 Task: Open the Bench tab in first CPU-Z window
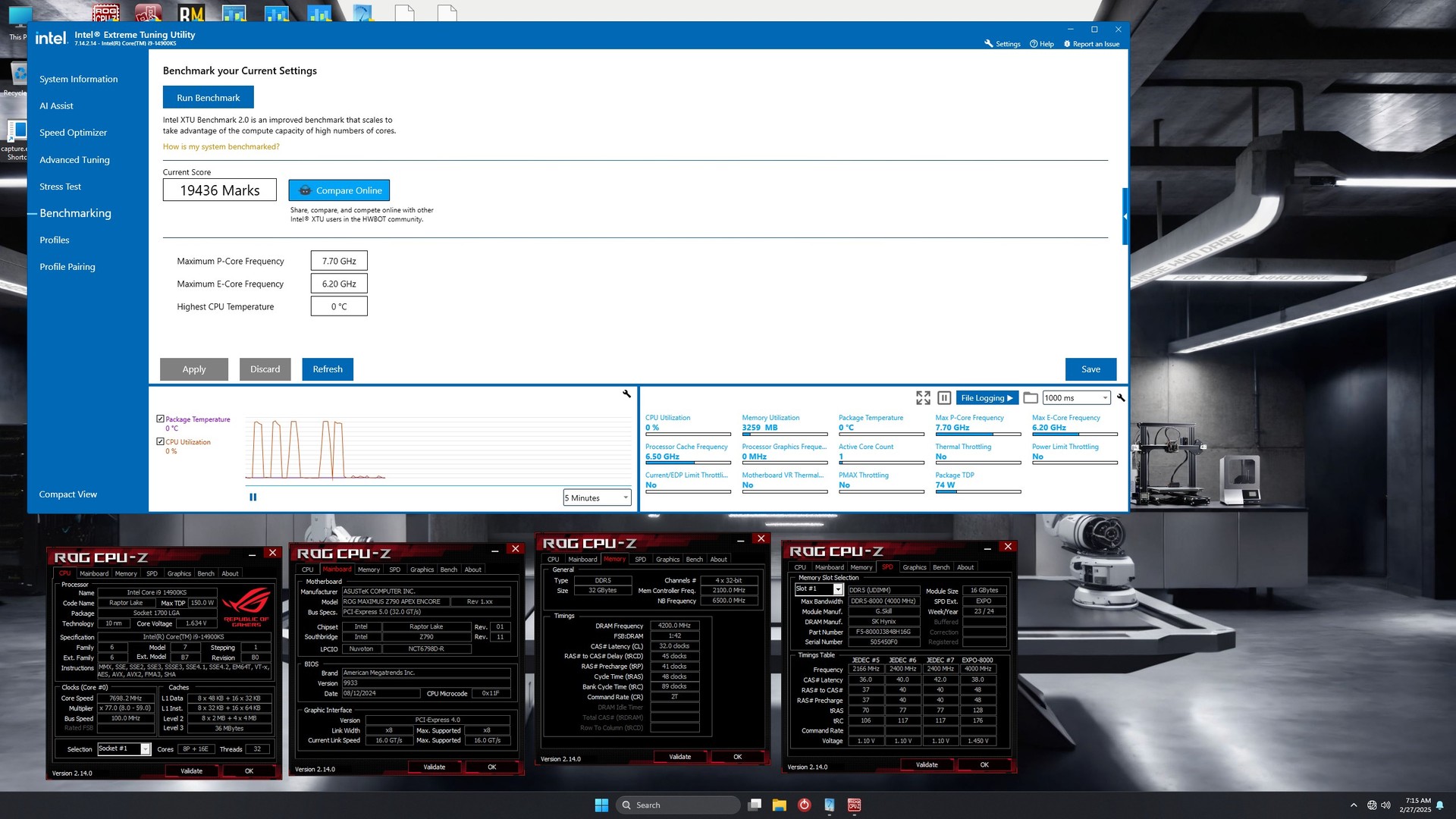click(x=206, y=574)
